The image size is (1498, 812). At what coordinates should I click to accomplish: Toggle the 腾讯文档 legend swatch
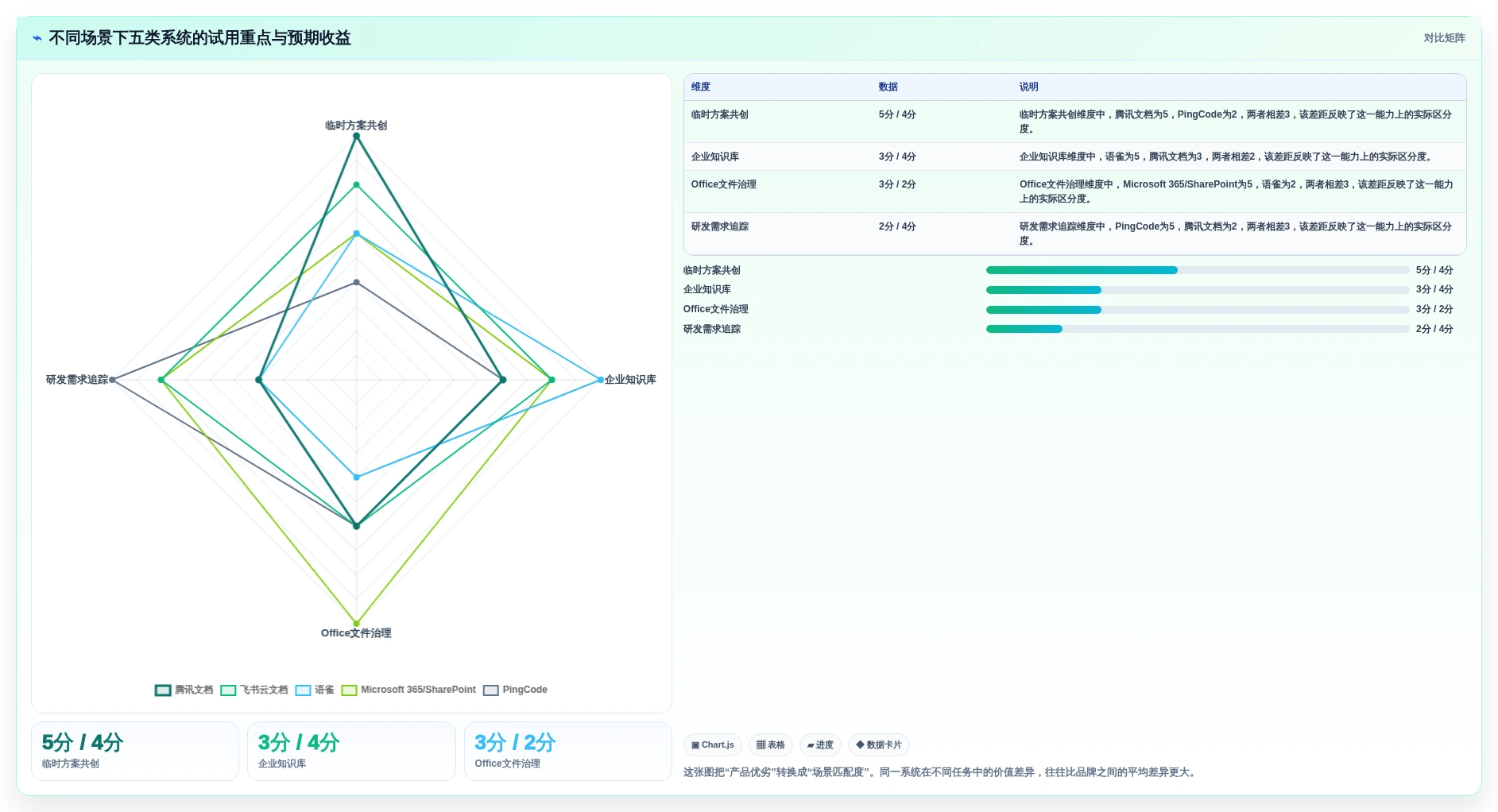[163, 690]
